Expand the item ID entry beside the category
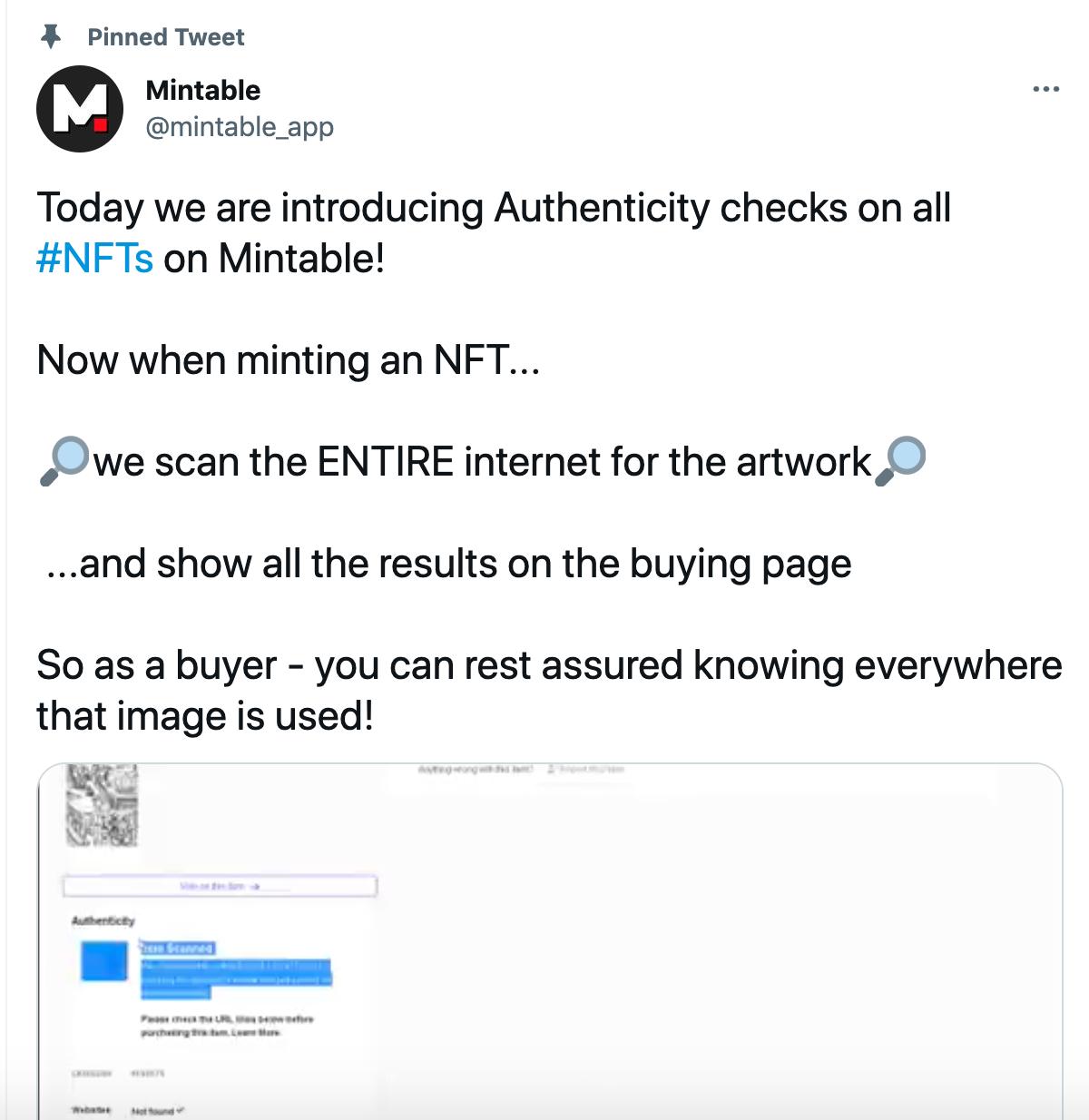The height and width of the screenshot is (1120, 1089). point(149,1074)
